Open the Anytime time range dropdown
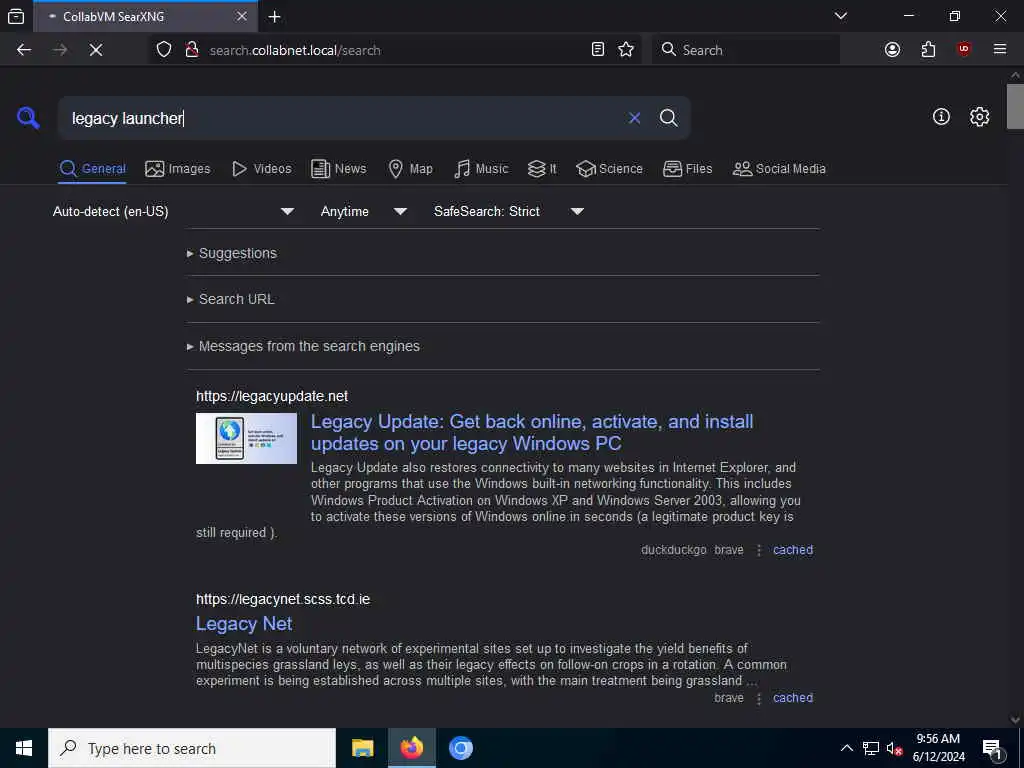1024x768 pixels. pos(364,212)
